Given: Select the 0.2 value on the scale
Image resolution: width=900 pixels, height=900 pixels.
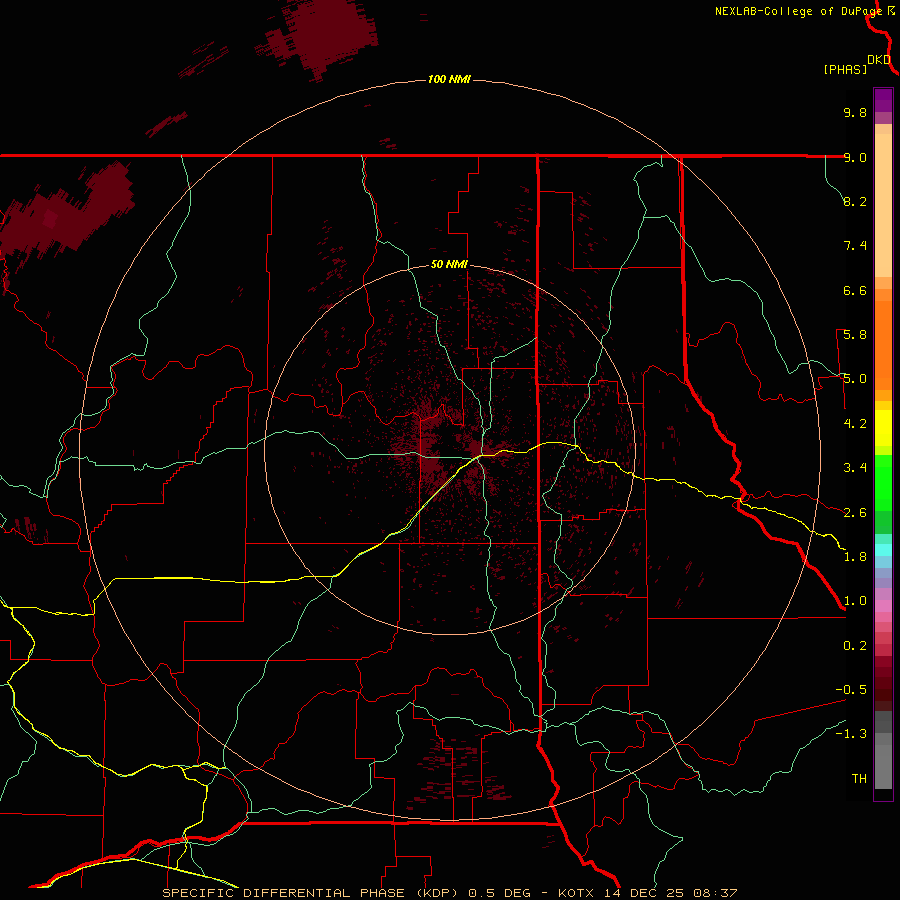Looking at the screenshot, I should click(855, 645).
